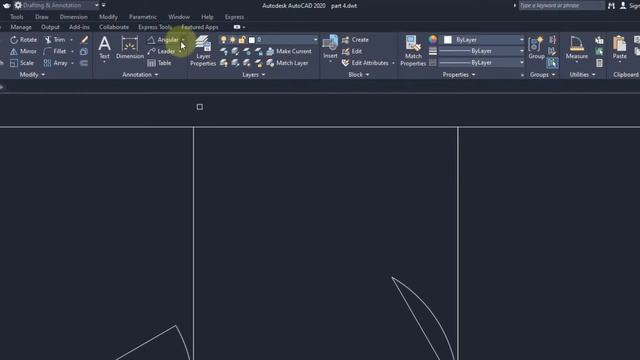This screenshot has height=360, width=640.
Task: Select the Measure tool
Action: [x=577, y=48]
